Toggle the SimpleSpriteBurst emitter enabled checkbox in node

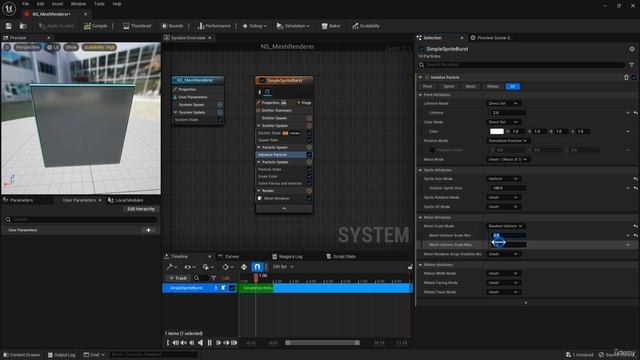(262, 80)
